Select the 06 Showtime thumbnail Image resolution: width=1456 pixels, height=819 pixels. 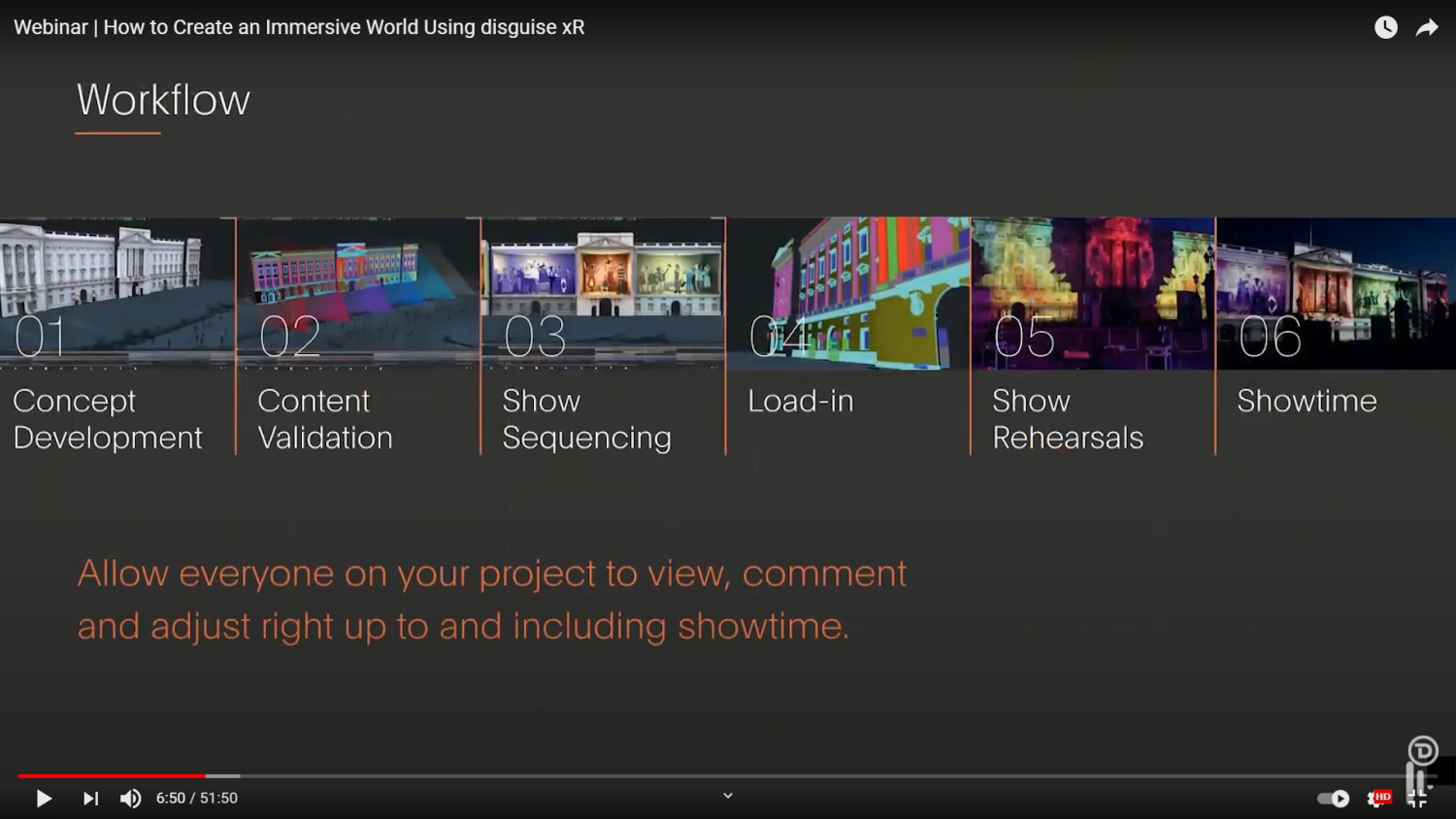pyautogui.click(x=1337, y=293)
